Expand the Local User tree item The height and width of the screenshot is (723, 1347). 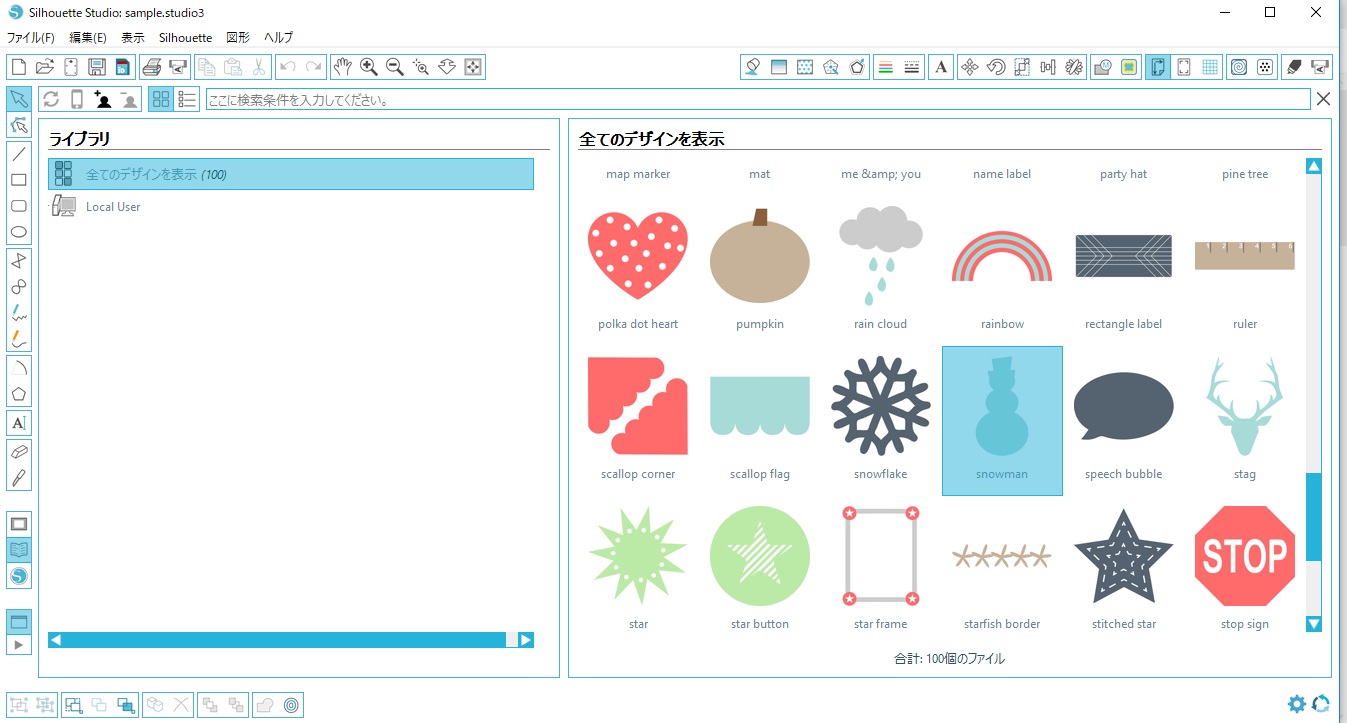click(x=64, y=207)
